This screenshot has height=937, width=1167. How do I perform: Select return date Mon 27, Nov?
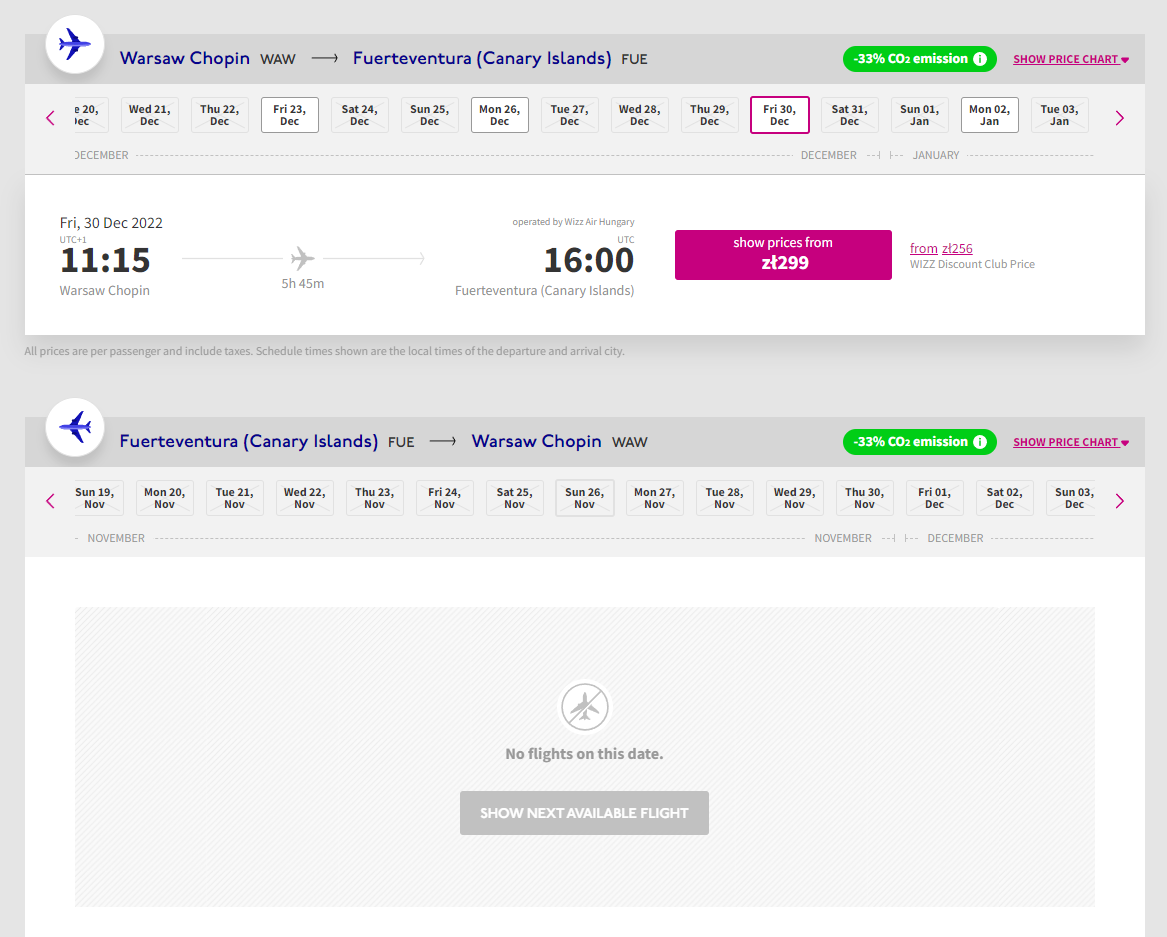point(654,499)
